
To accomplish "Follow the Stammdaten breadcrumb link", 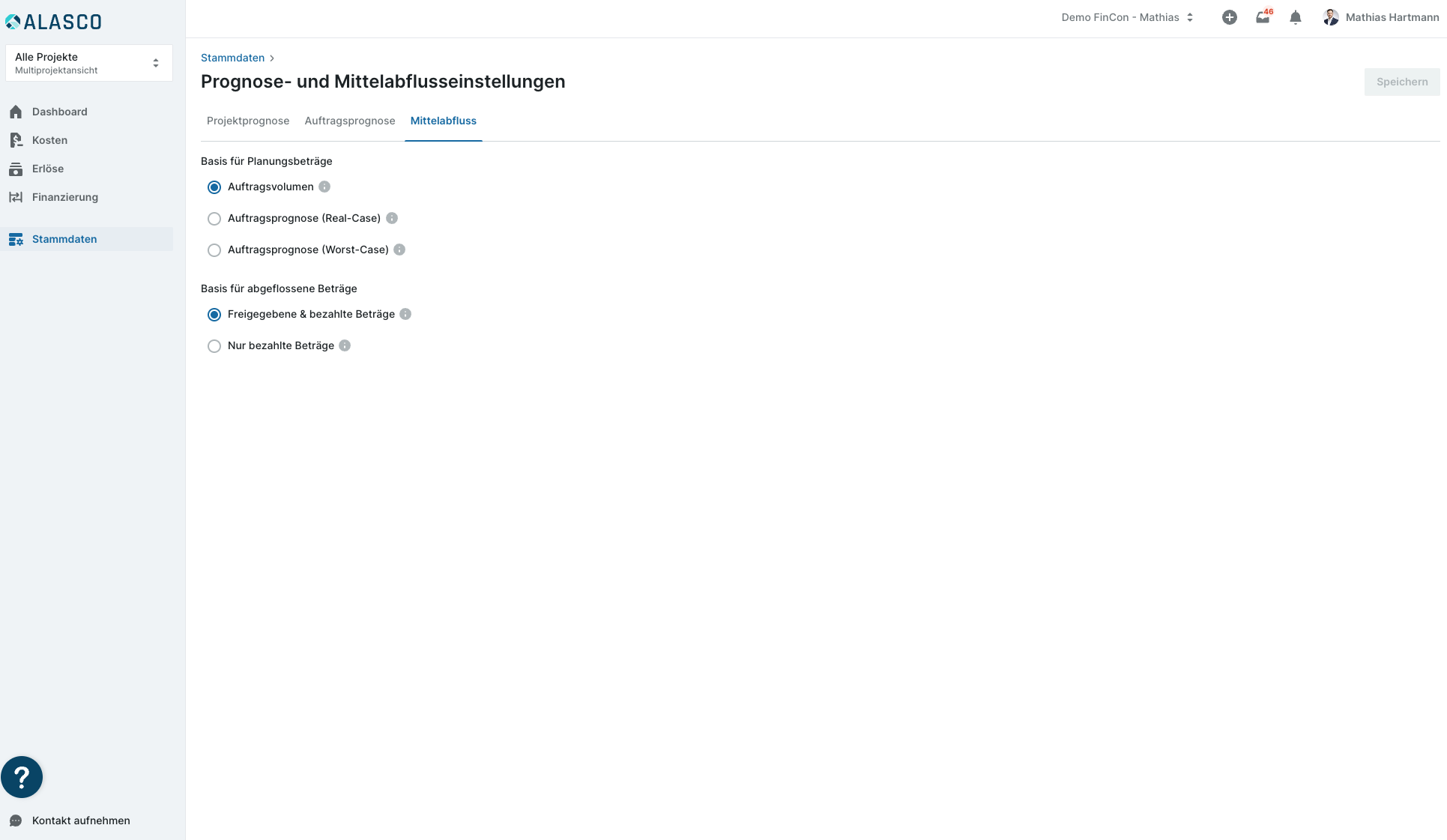I will [x=232, y=58].
